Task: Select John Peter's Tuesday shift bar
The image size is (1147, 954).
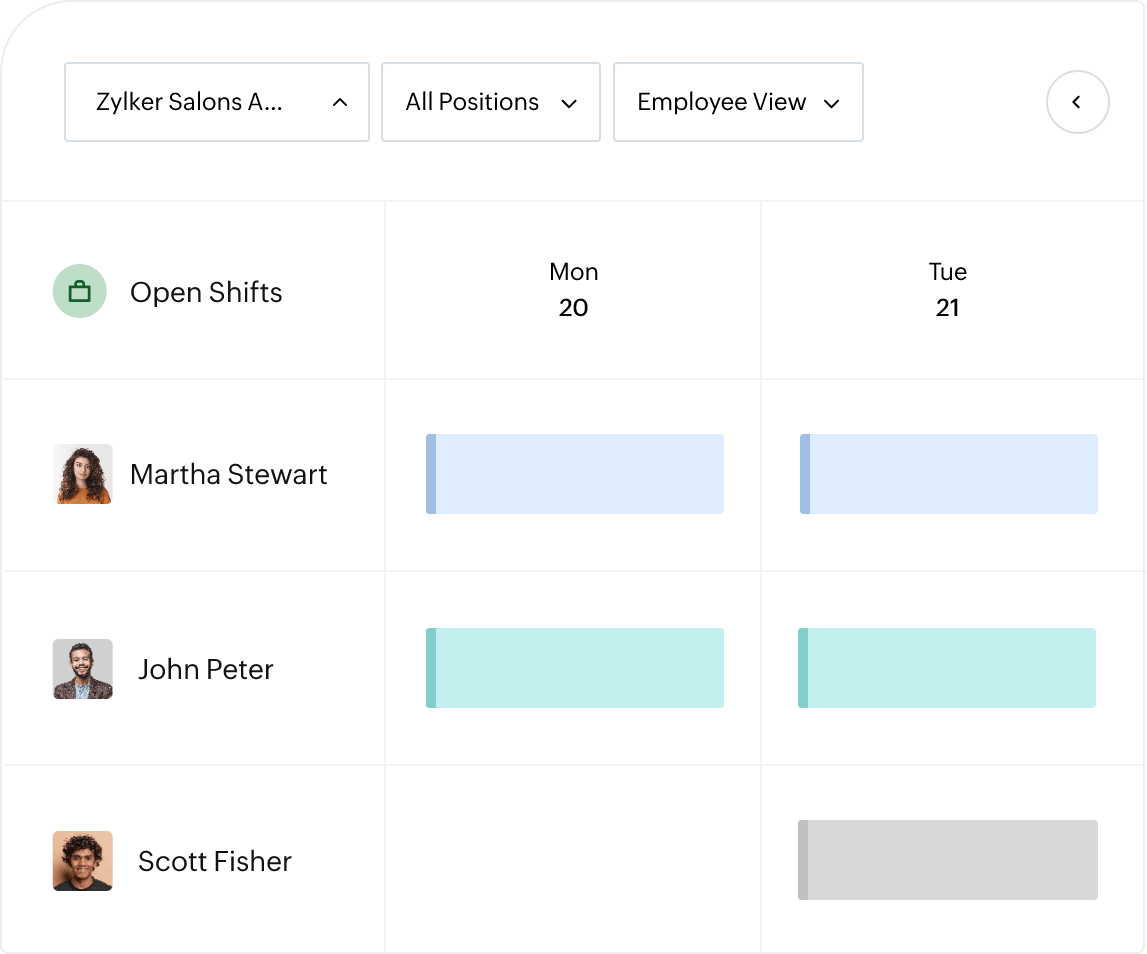Action: (950, 667)
